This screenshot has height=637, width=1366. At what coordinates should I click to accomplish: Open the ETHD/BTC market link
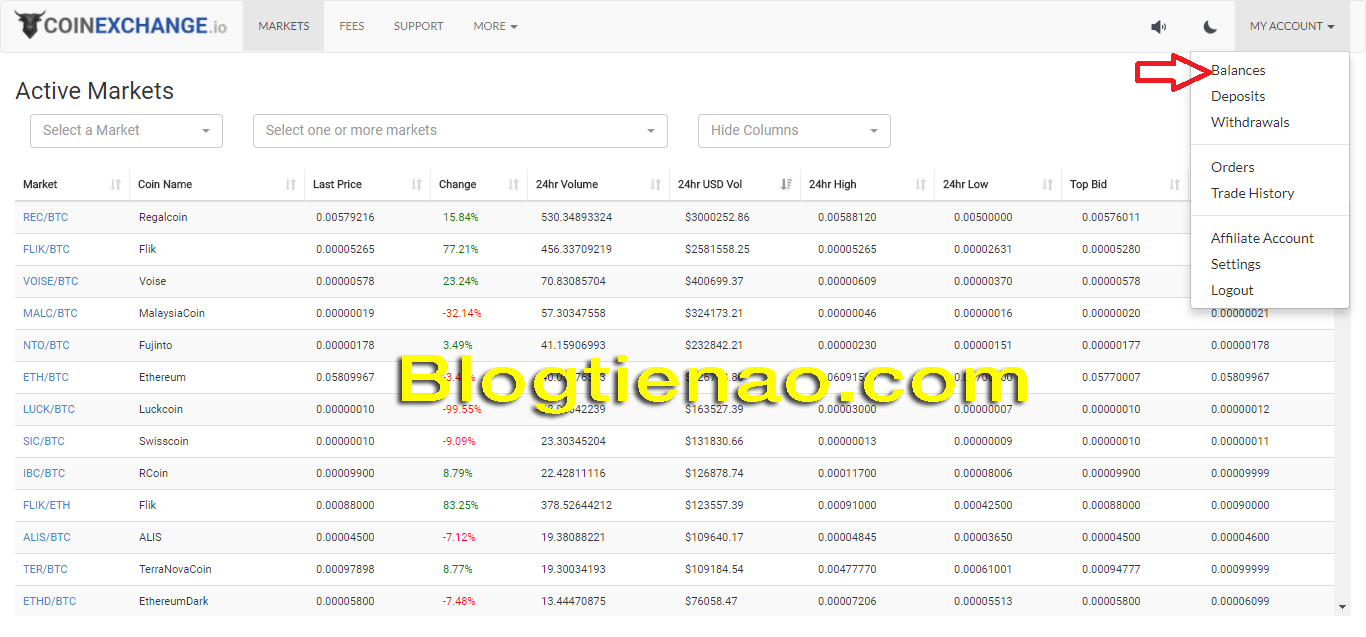click(49, 601)
